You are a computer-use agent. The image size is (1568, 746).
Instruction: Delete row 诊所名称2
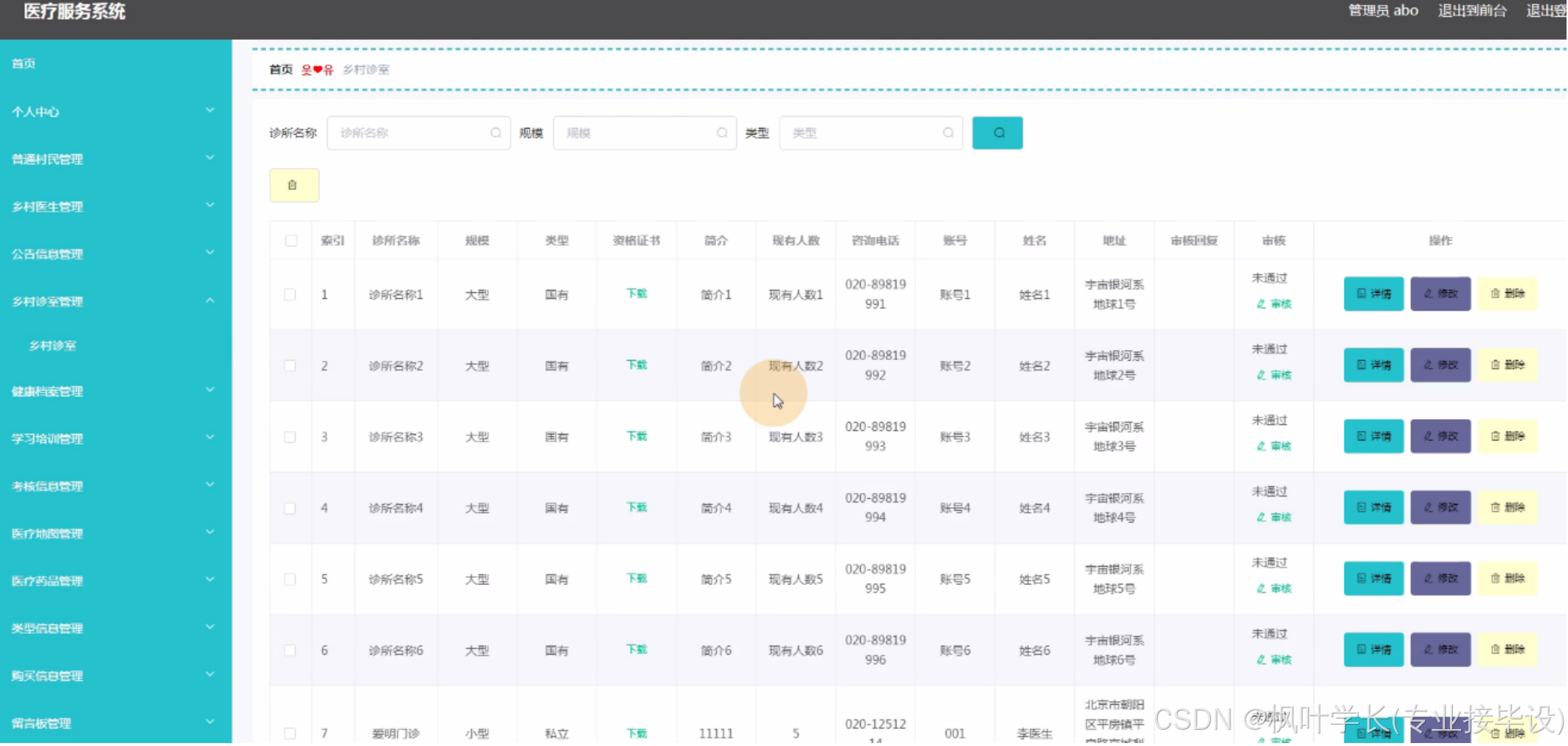point(1508,365)
